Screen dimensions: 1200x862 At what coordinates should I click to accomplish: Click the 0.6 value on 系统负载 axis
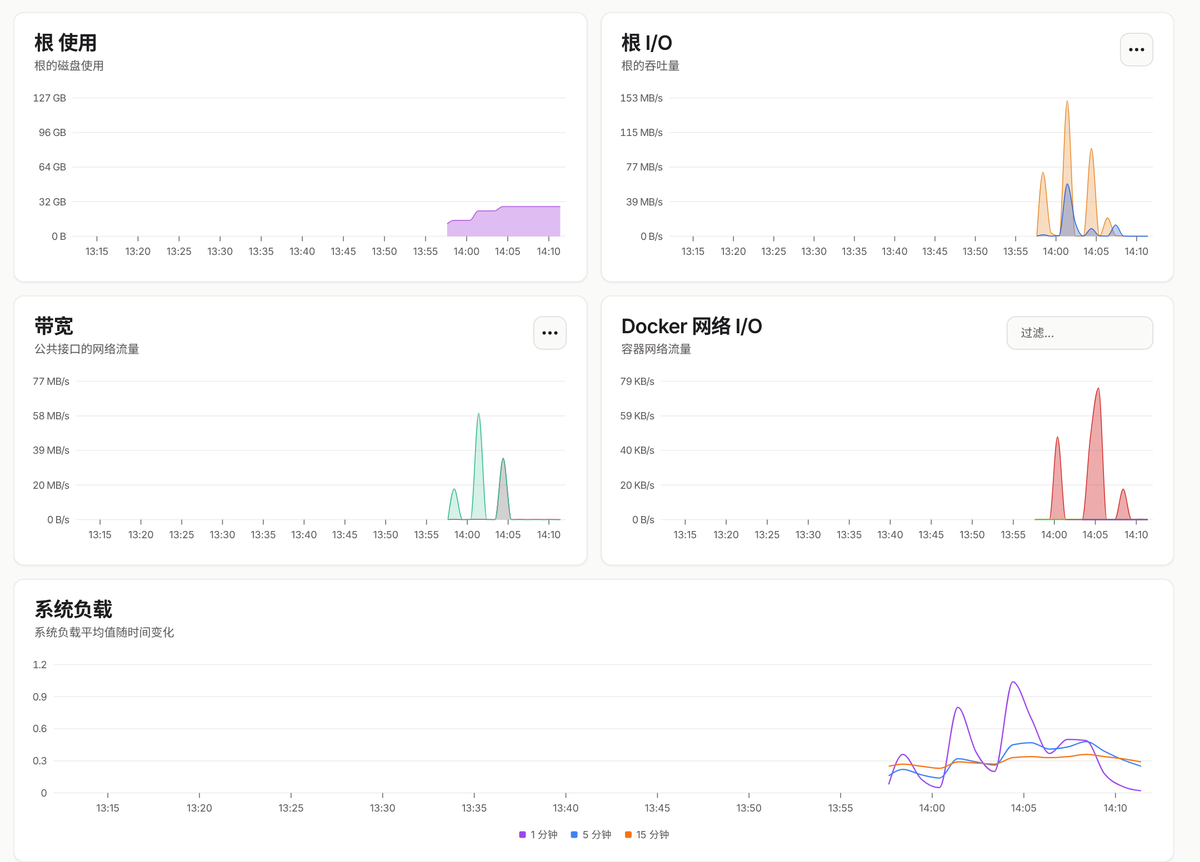(40, 729)
